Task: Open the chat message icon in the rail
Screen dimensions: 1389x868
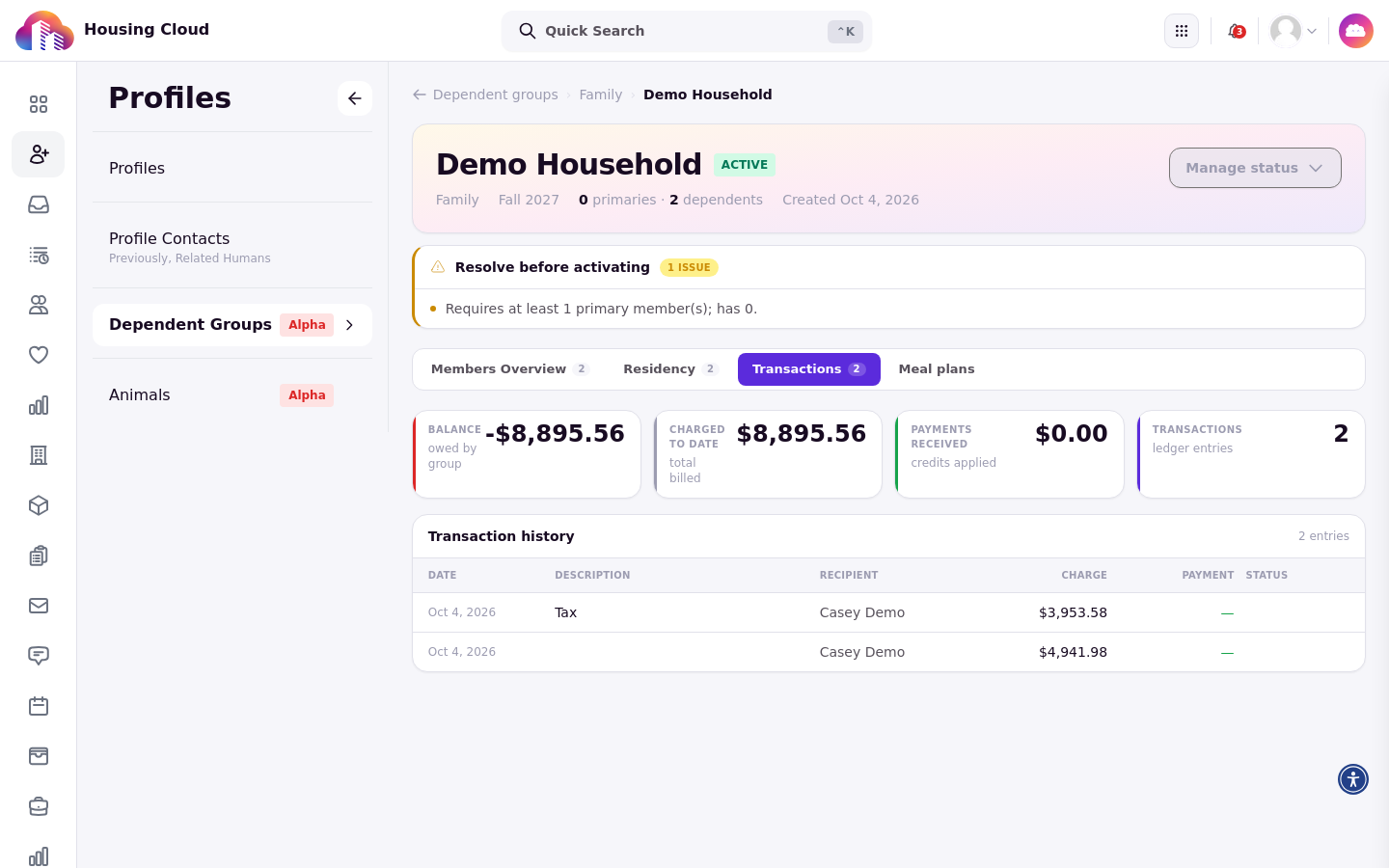Action: (39, 656)
